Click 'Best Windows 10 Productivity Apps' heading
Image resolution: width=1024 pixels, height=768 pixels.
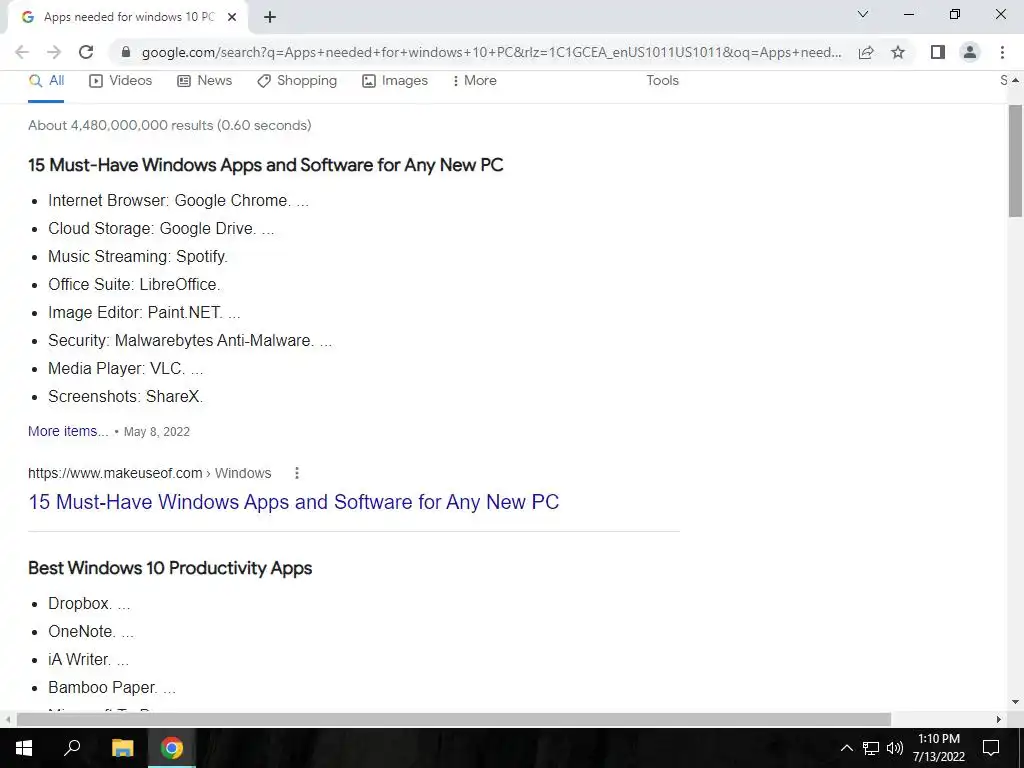(170, 568)
